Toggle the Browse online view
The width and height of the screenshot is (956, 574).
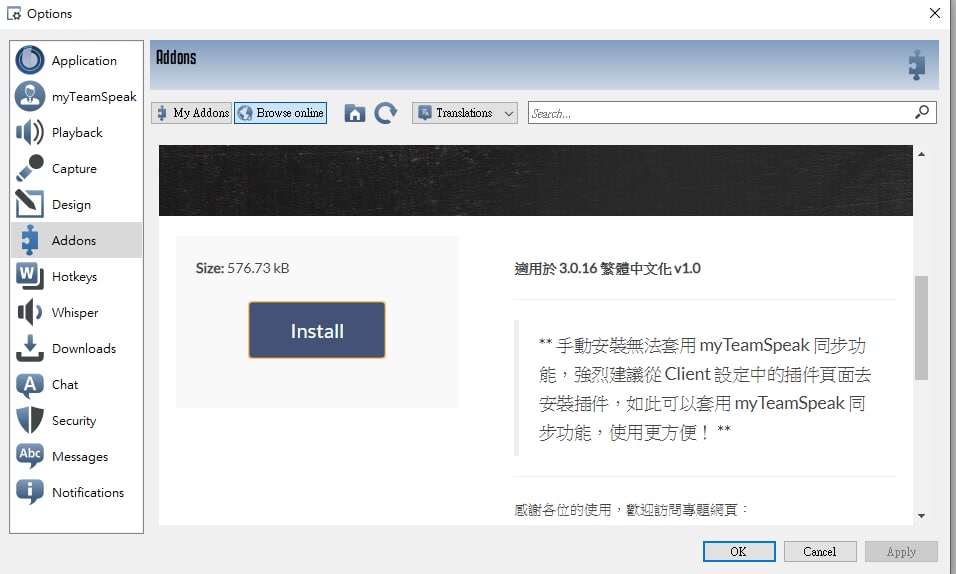coord(281,113)
